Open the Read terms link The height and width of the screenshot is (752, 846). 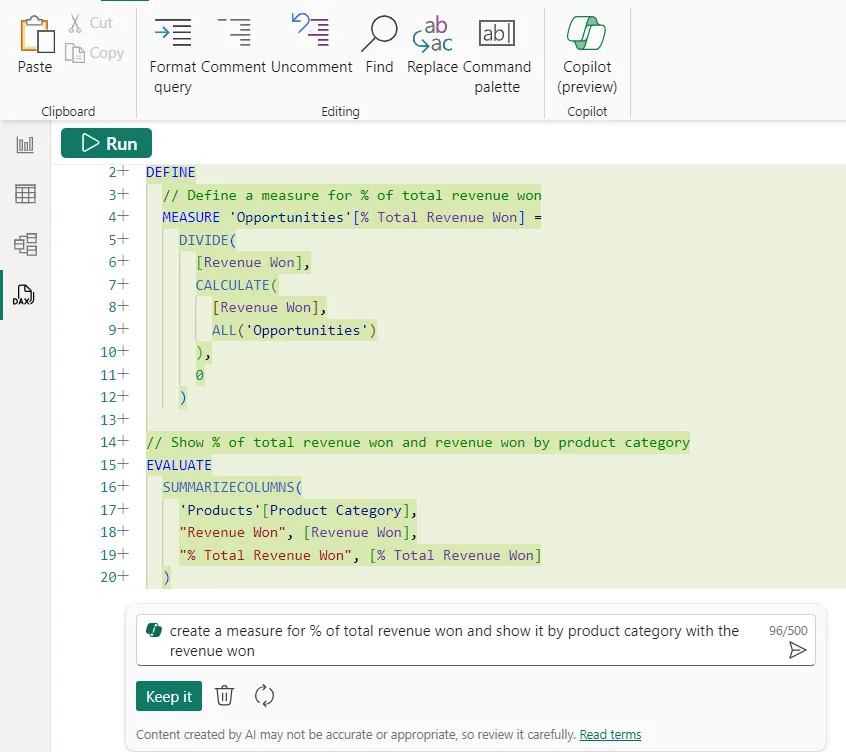coord(610,734)
